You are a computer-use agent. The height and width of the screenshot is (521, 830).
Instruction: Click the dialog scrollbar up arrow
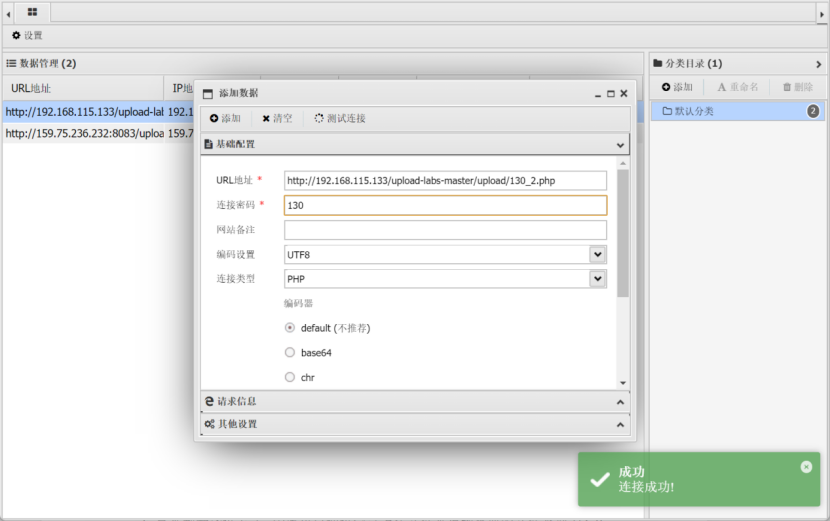(x=623, y=164)
